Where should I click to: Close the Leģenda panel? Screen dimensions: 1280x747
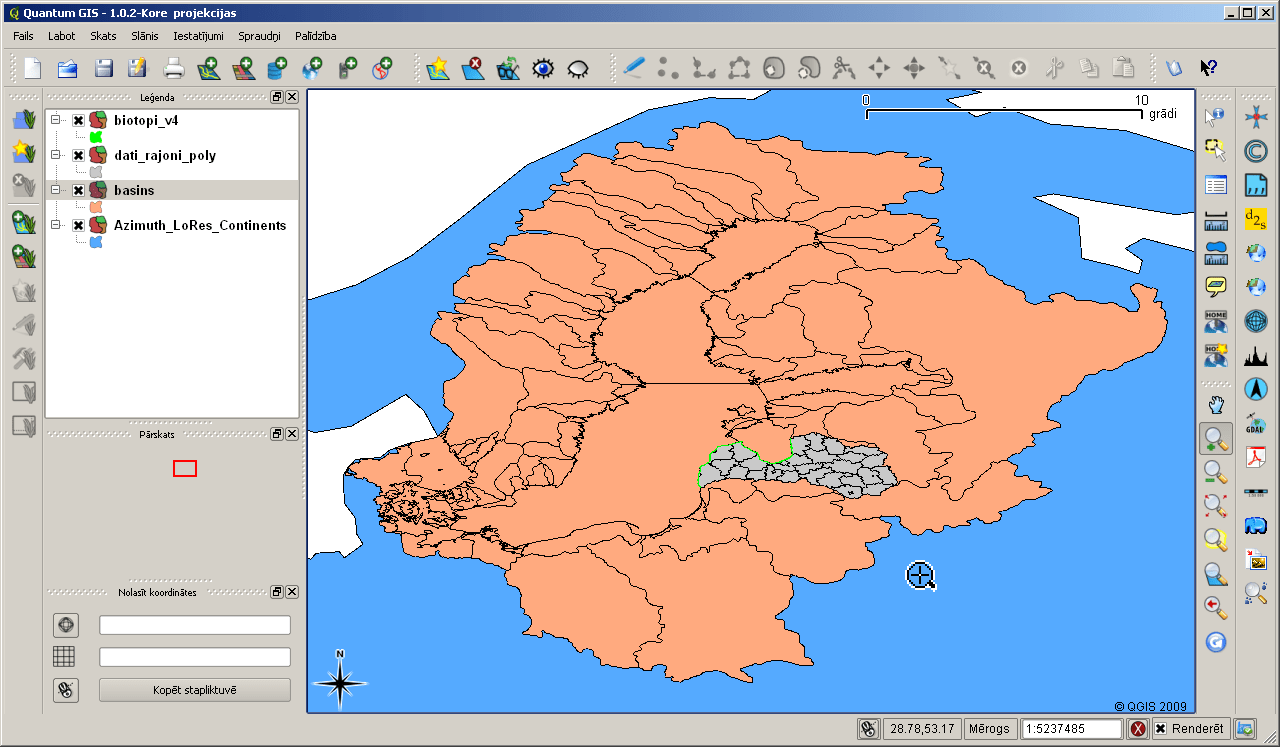(x=292, y=97)
